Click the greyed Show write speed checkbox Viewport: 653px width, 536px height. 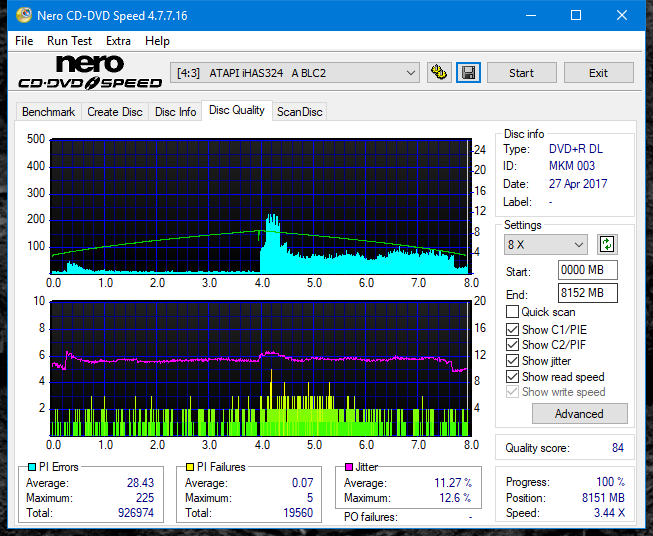tap(512, 392)
